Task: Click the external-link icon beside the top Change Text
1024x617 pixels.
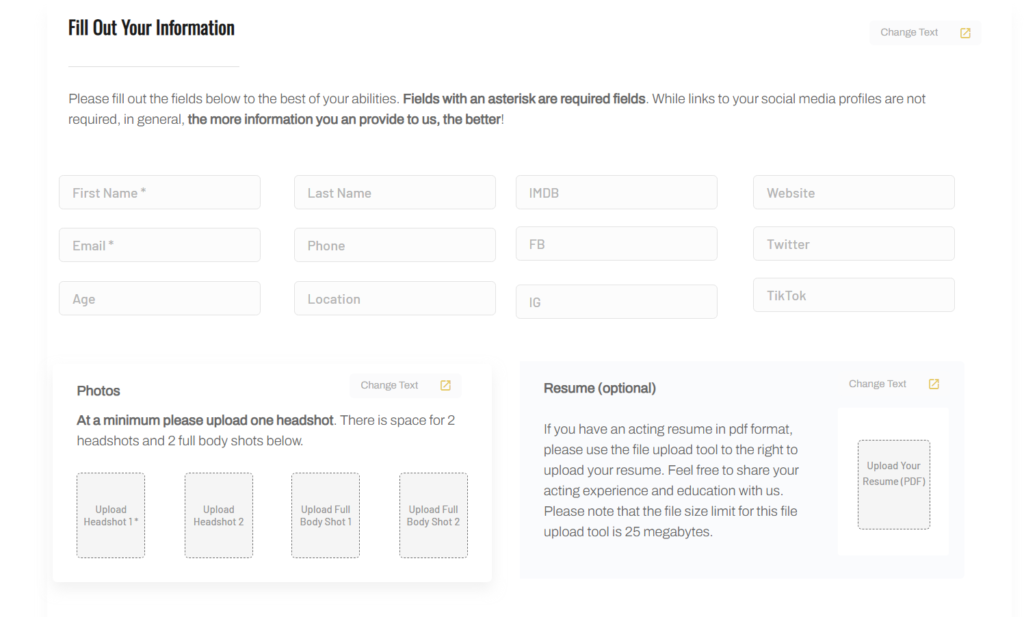Action: coord(965,33)
